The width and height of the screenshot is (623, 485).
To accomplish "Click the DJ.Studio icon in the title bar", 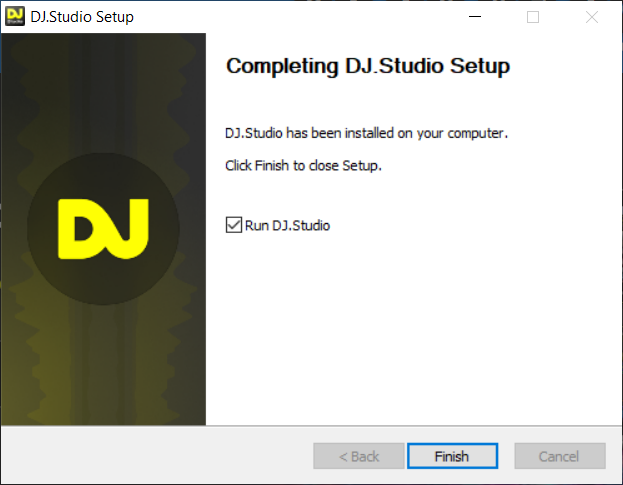I will (x=15, y=16).
